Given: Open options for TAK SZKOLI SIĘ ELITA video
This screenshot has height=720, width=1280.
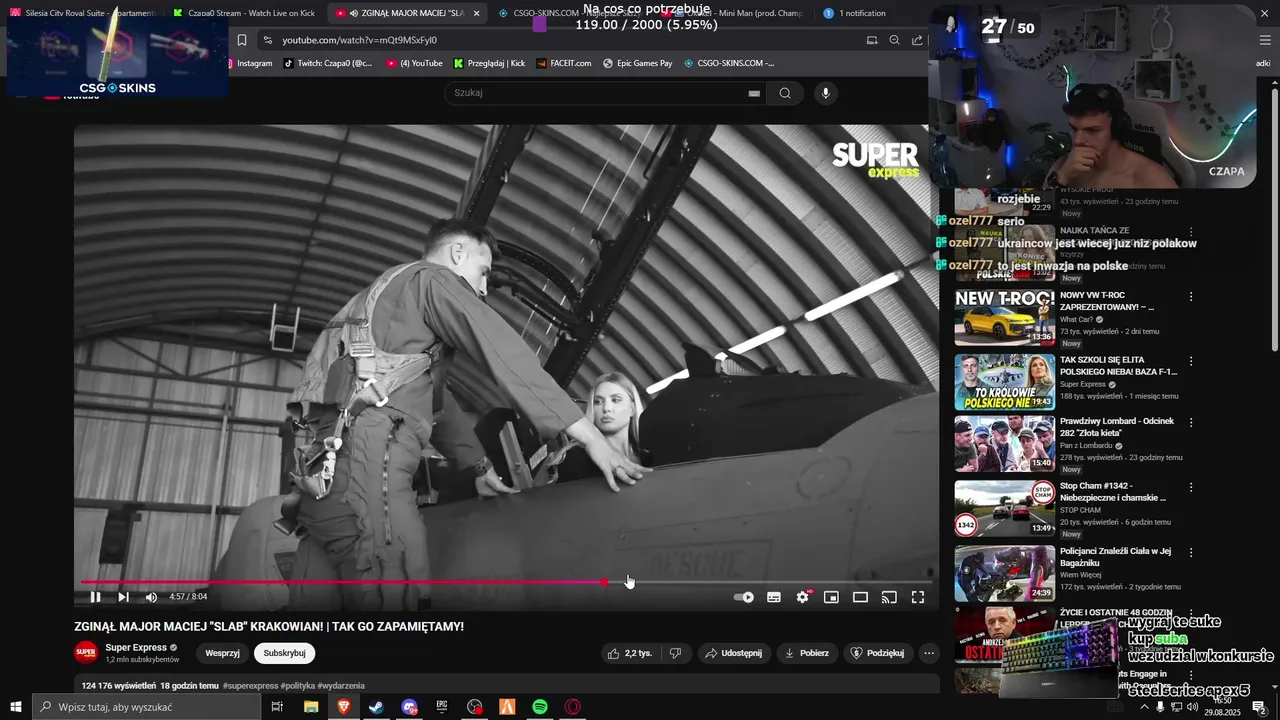Looking at the screenshot, I should 1191,361.
